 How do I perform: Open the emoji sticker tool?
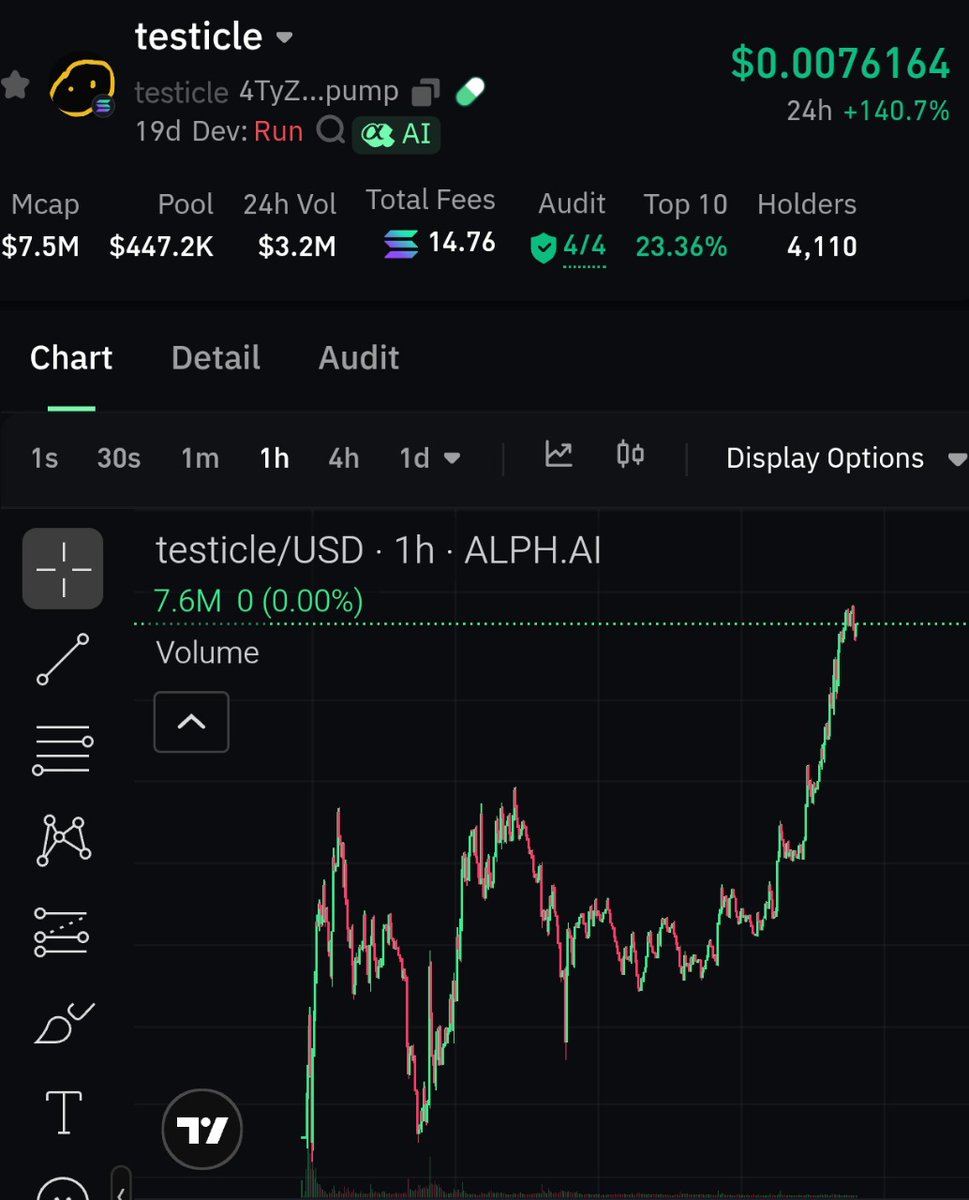coord(63,1187)
